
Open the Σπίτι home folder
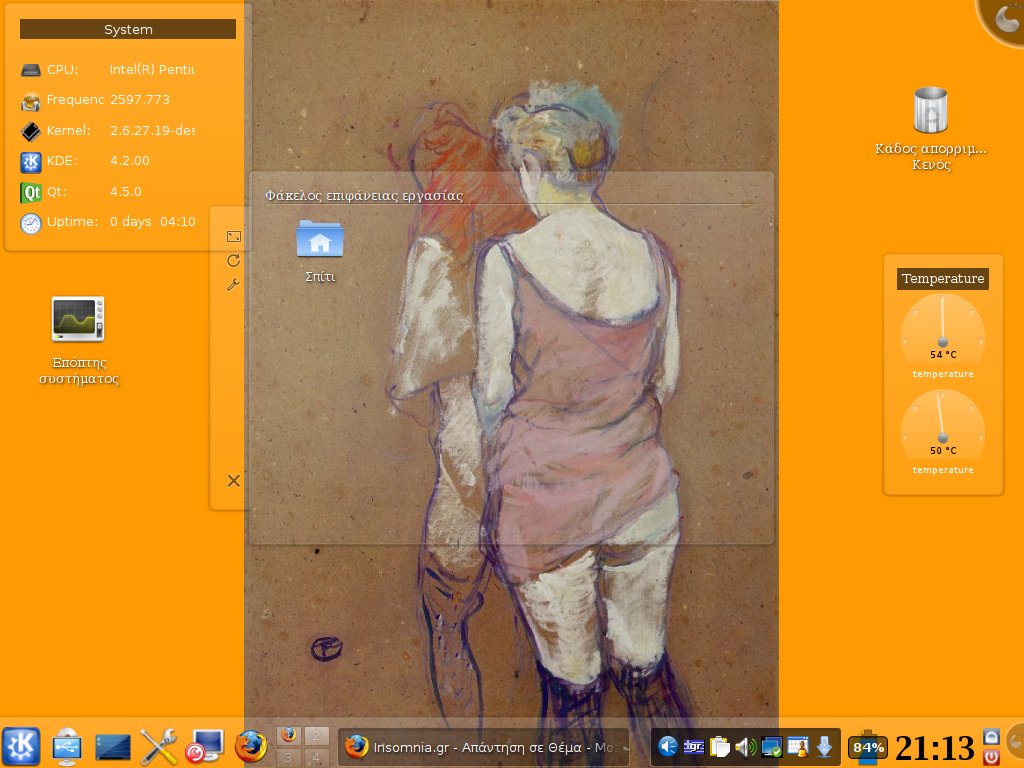coord(320,241)
